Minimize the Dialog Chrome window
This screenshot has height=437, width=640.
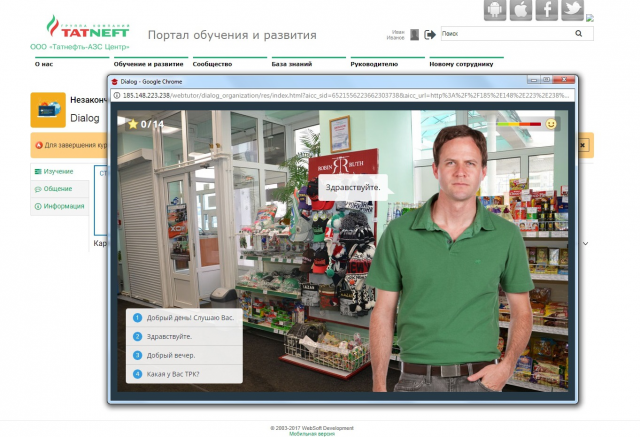(533, 80)
